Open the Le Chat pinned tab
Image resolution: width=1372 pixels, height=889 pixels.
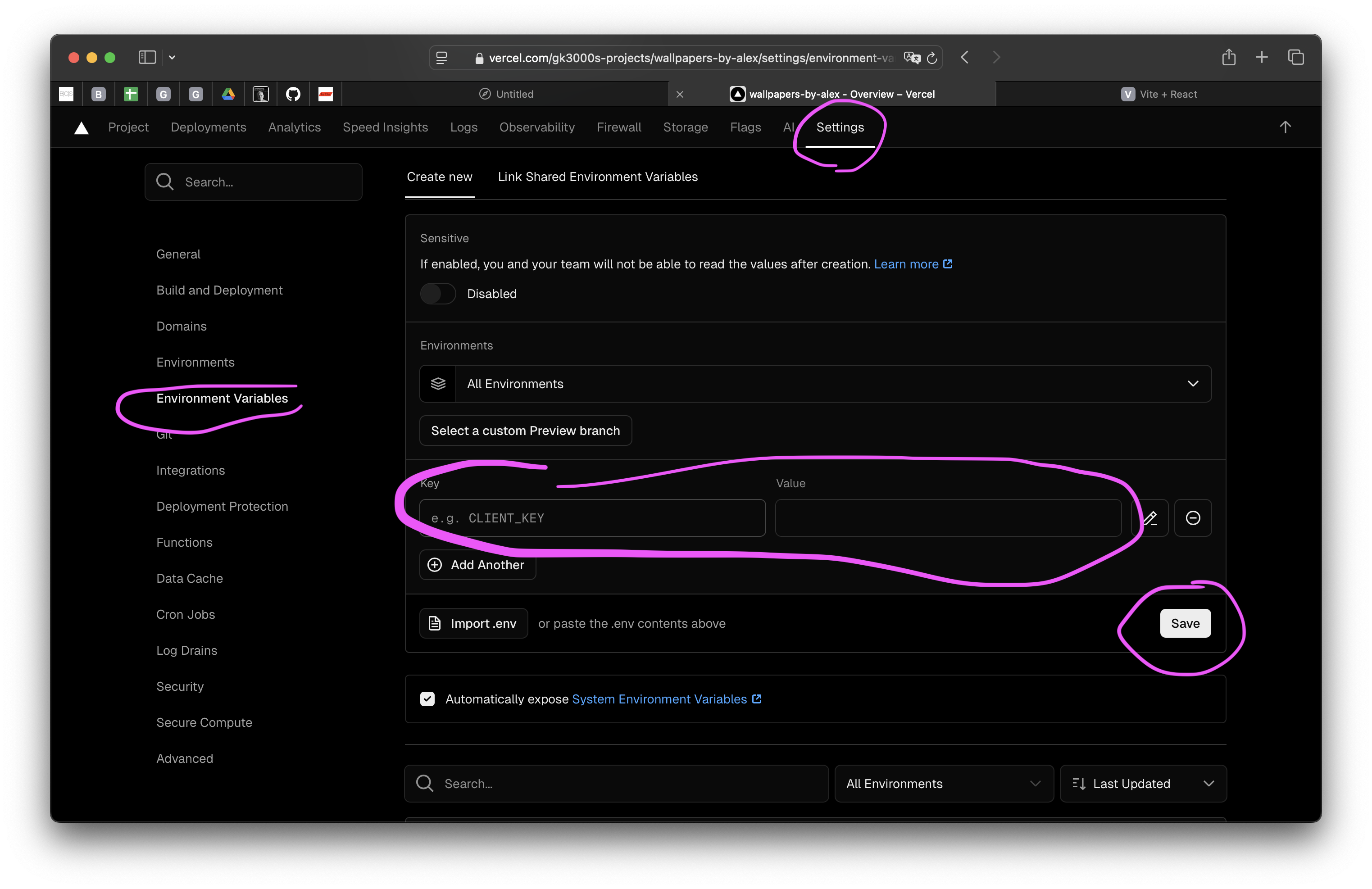(x=326, y=94)
